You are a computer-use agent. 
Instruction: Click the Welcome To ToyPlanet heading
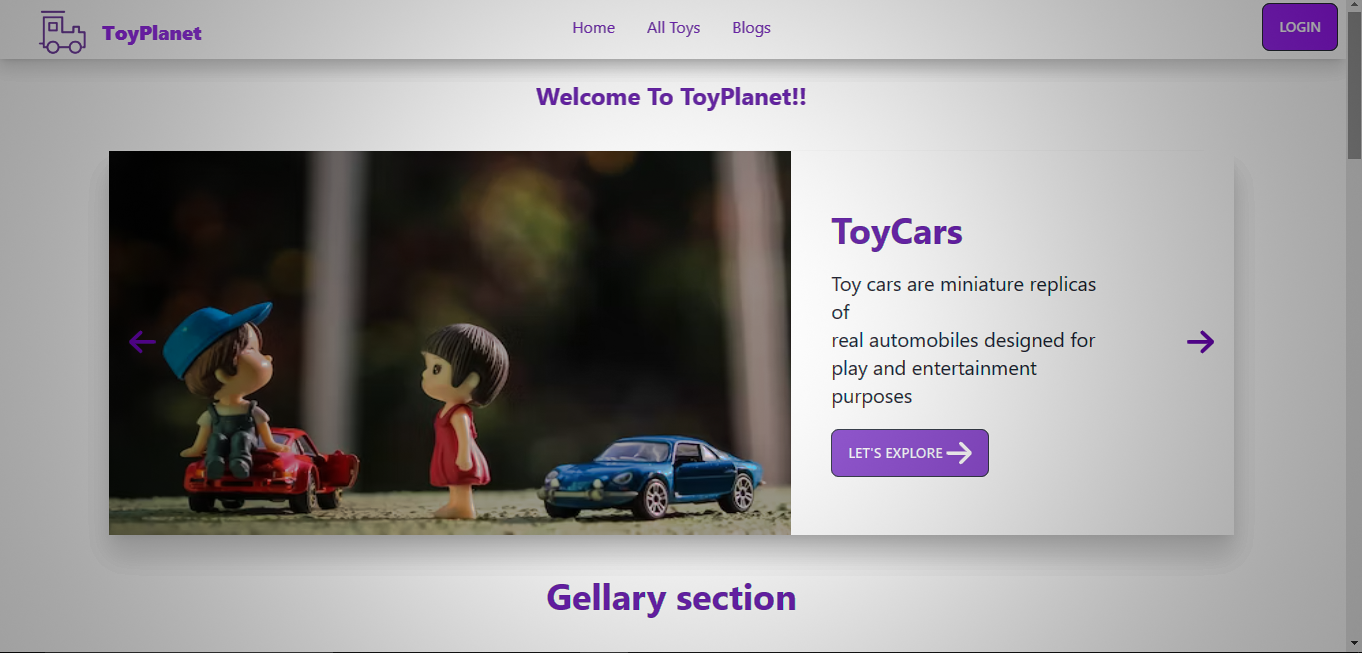point(671,97)
